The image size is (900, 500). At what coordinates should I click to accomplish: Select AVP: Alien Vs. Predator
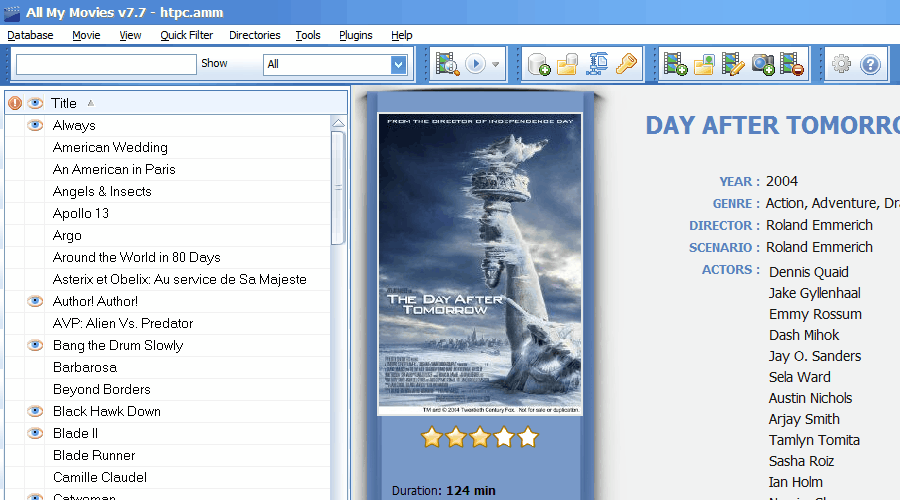123,323
